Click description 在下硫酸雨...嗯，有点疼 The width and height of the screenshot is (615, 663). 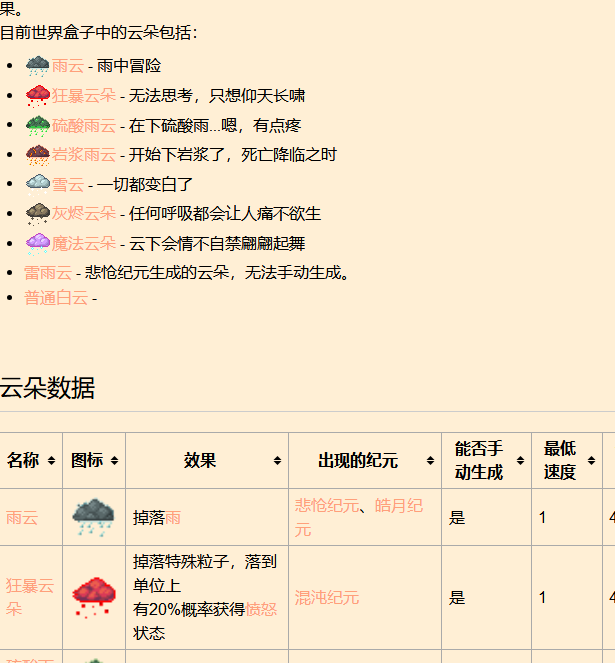[215, 126]
